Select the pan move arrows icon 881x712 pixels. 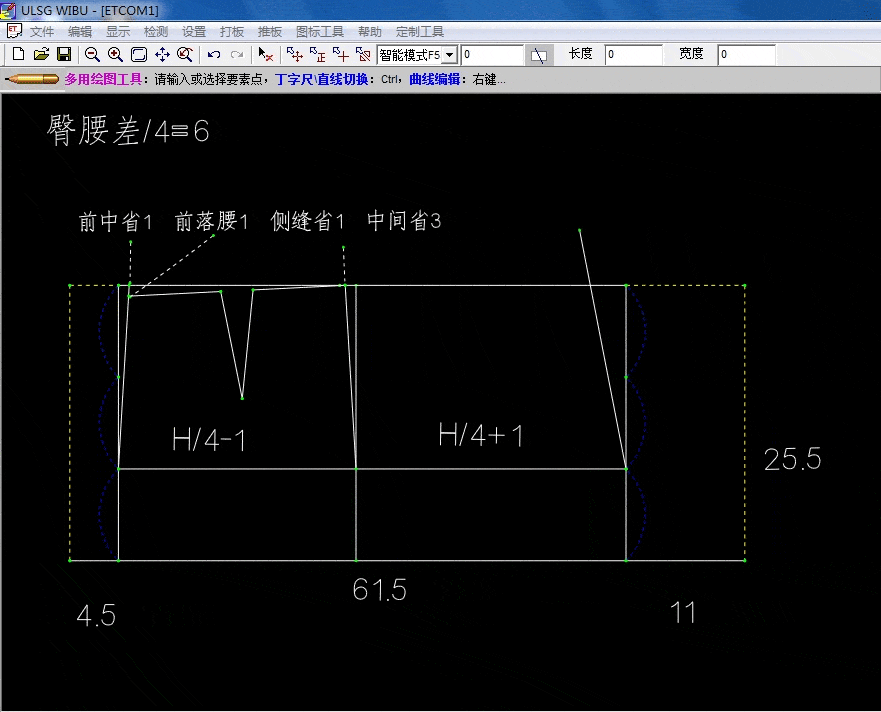click(162, 54)
